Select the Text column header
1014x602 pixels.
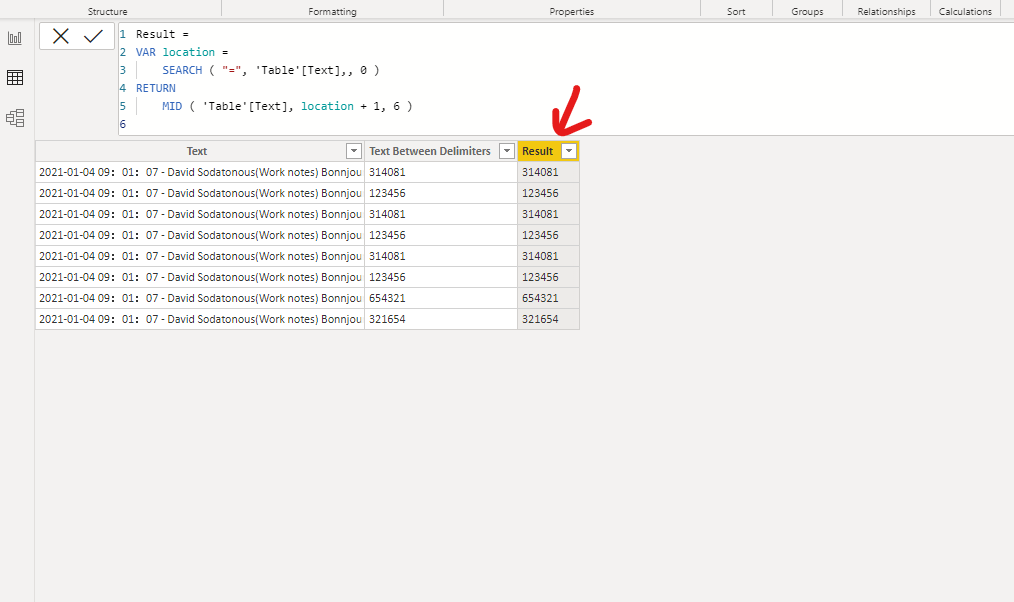(x=197, y=151)
